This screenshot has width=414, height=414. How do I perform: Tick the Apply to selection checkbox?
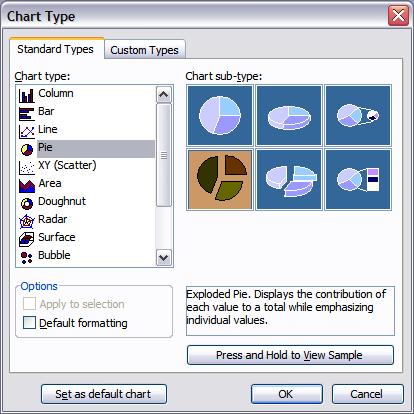tap(29, 304)
